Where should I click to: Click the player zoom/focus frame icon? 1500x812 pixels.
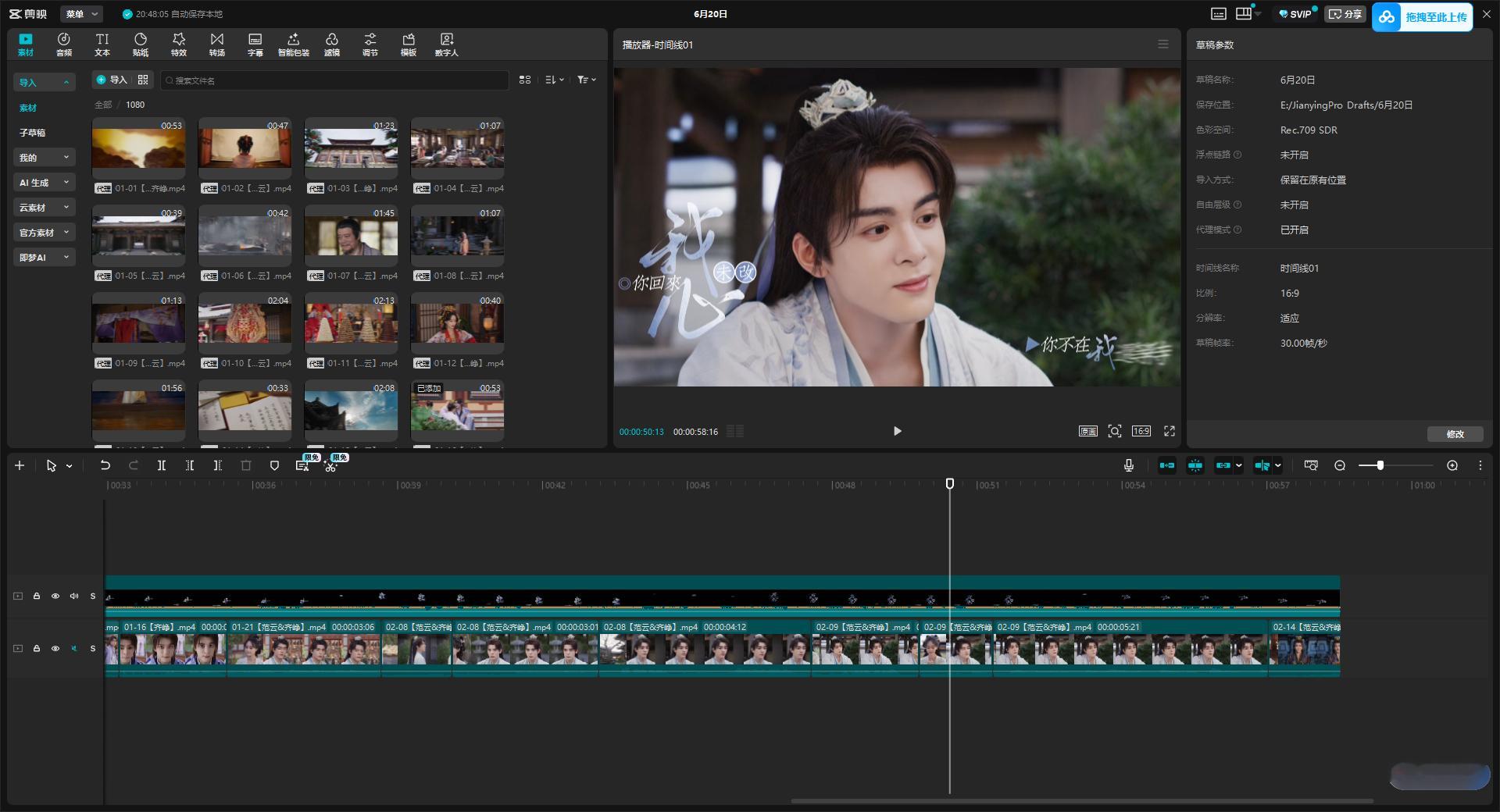point(1115,431)
